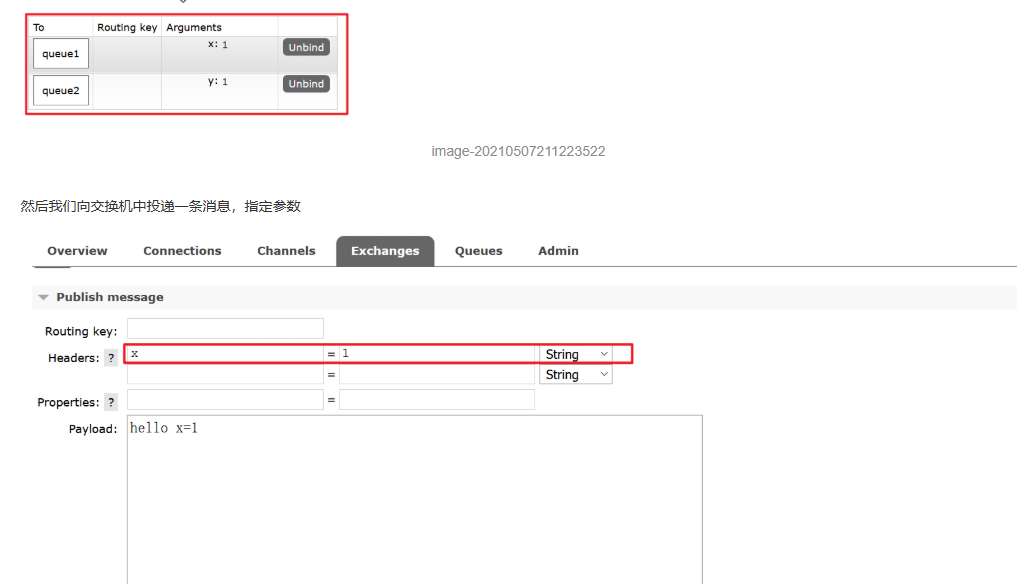1030x584 pixels.
Task: Open the String type dropdown for header x
Action: (575, 354)
